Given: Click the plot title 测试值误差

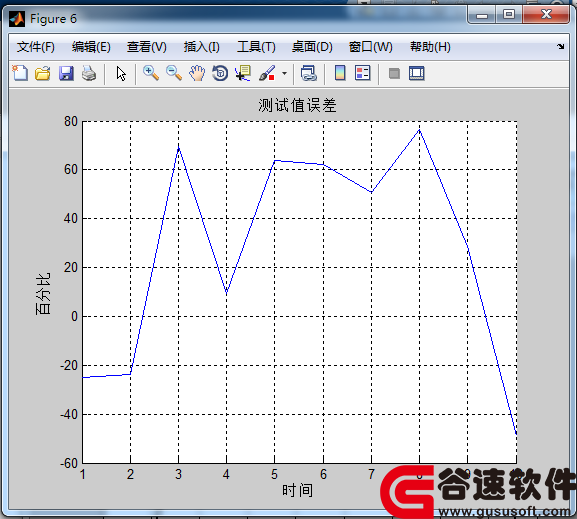Looking at the screenshot, I should click(x=297, y=105).
